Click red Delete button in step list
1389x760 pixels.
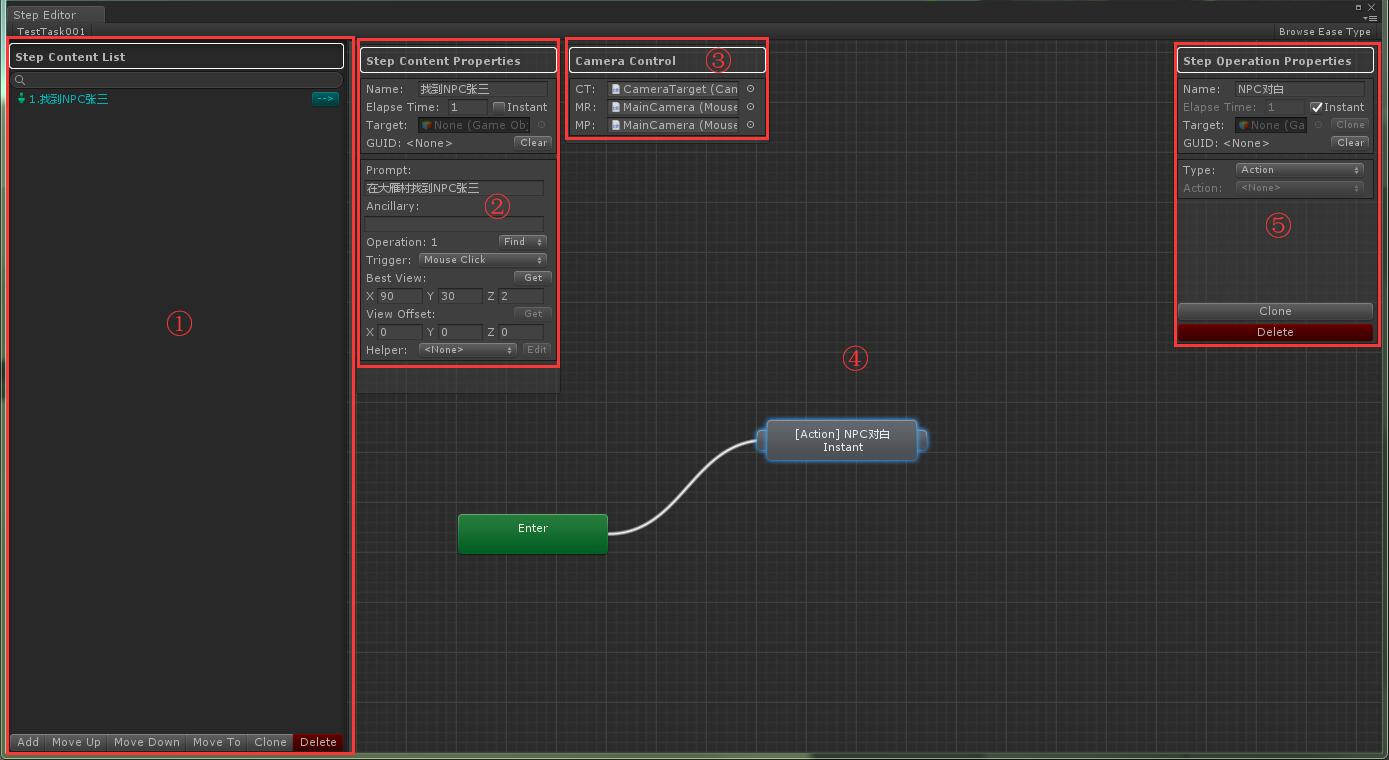coord(318,742)
